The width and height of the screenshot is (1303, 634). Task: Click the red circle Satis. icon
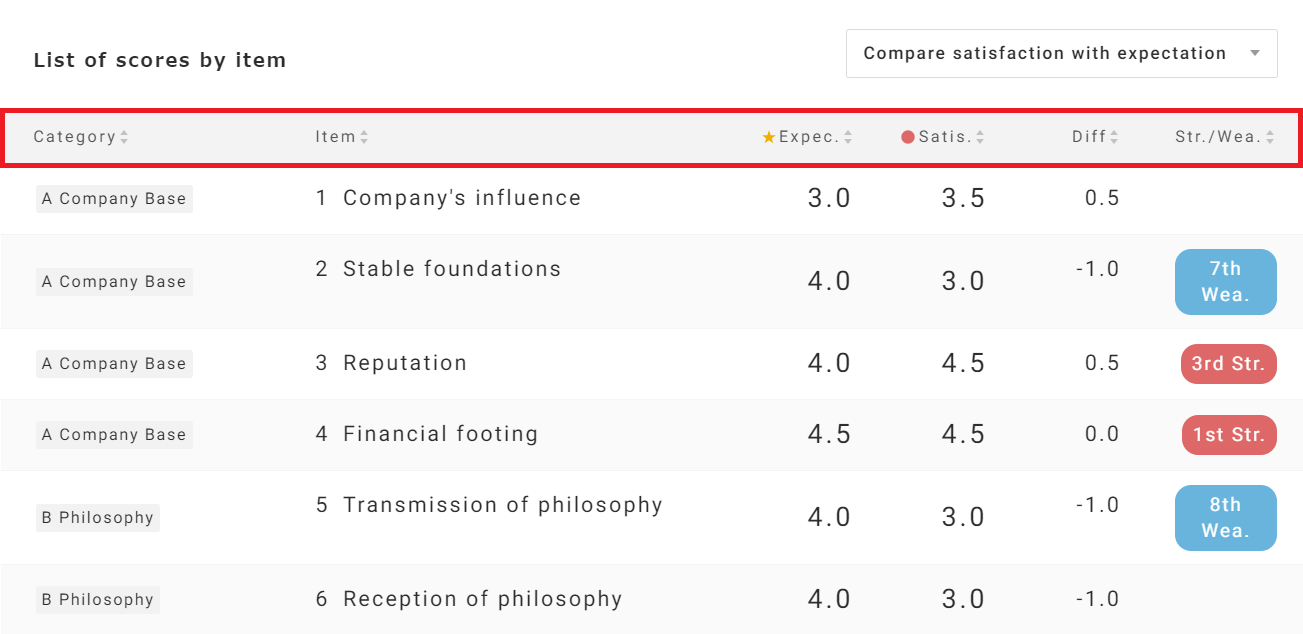(x=908, y=138)
